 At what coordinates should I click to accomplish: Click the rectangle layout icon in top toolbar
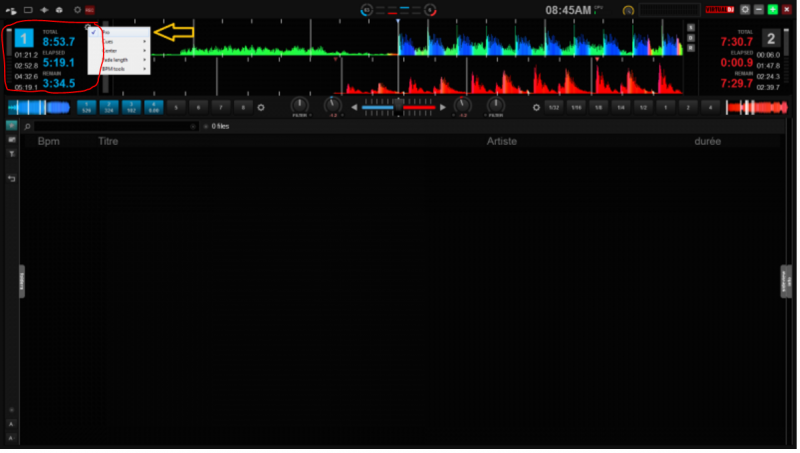click(28, 10)
